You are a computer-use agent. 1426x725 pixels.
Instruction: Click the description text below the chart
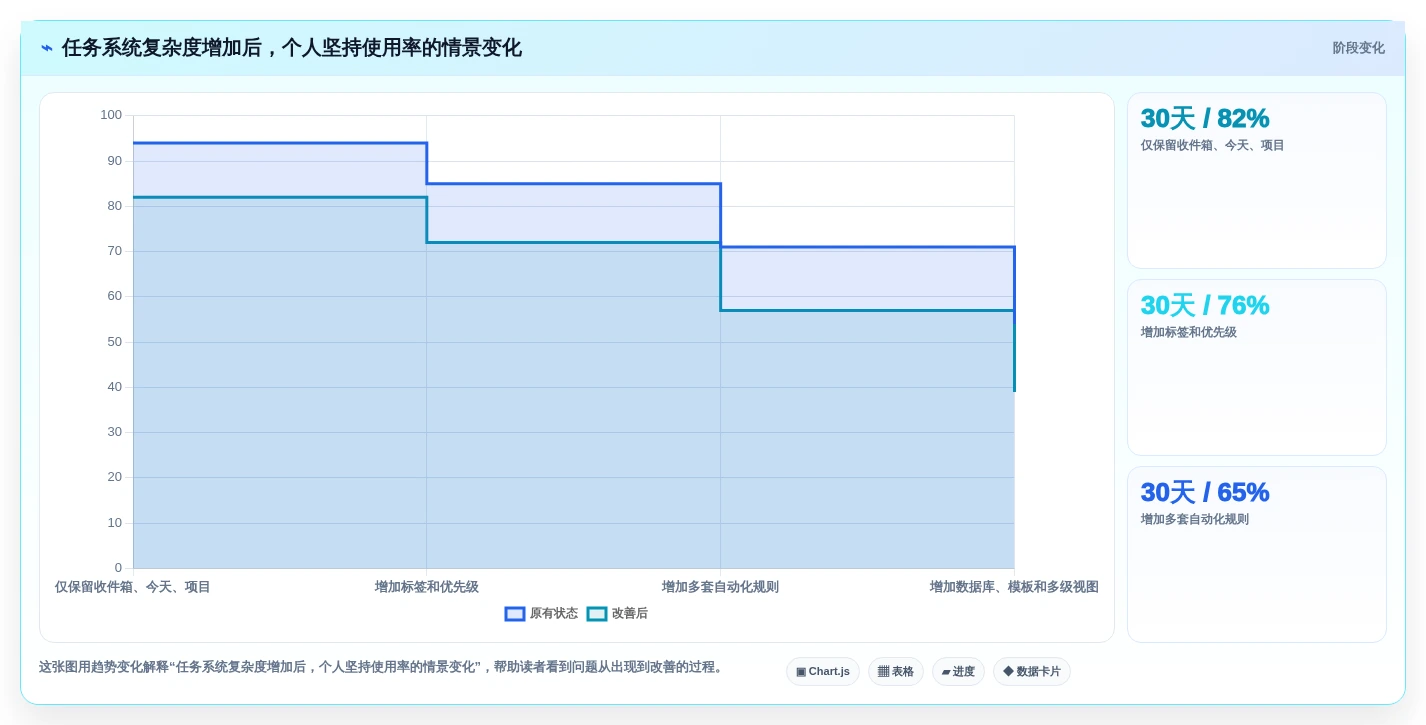[383, 667]
